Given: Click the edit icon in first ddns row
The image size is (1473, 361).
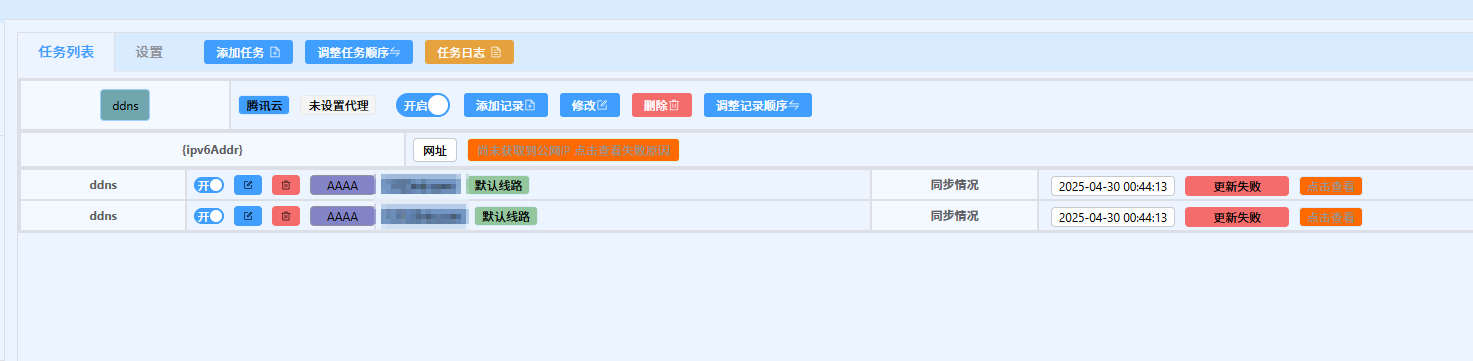Looking at the screenshot, I should pos(248,185).
